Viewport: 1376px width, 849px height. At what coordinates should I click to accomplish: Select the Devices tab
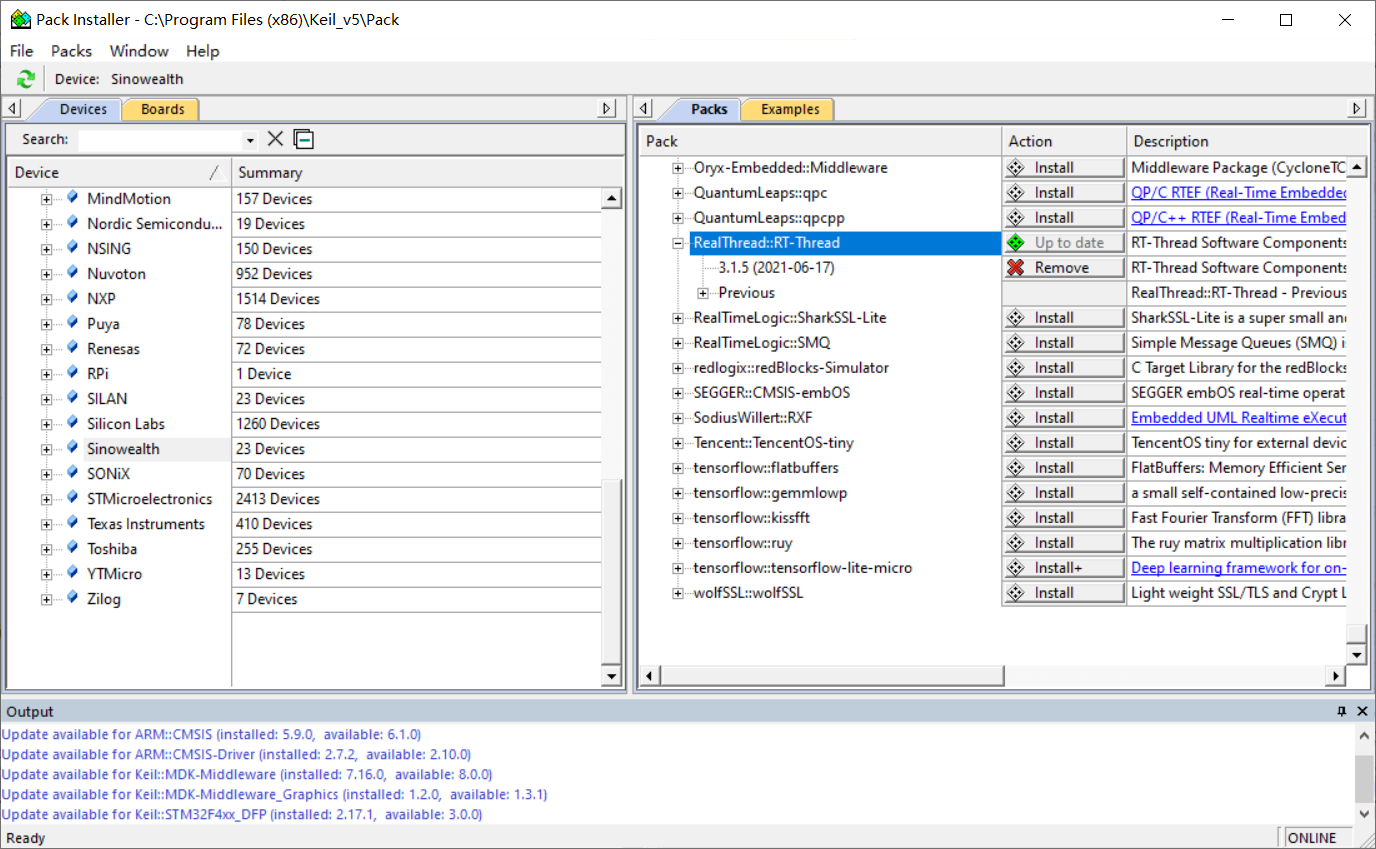tap(82, 109)
